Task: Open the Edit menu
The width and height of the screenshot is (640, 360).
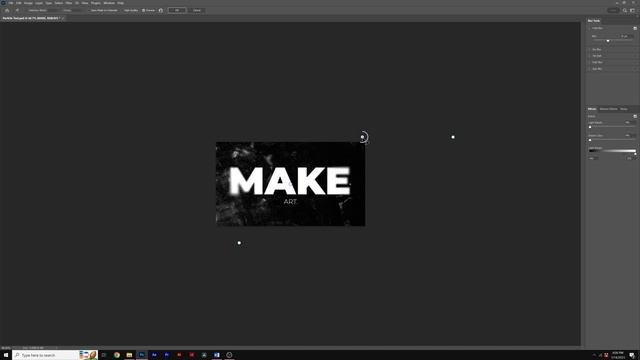Action: coord(18,3)
